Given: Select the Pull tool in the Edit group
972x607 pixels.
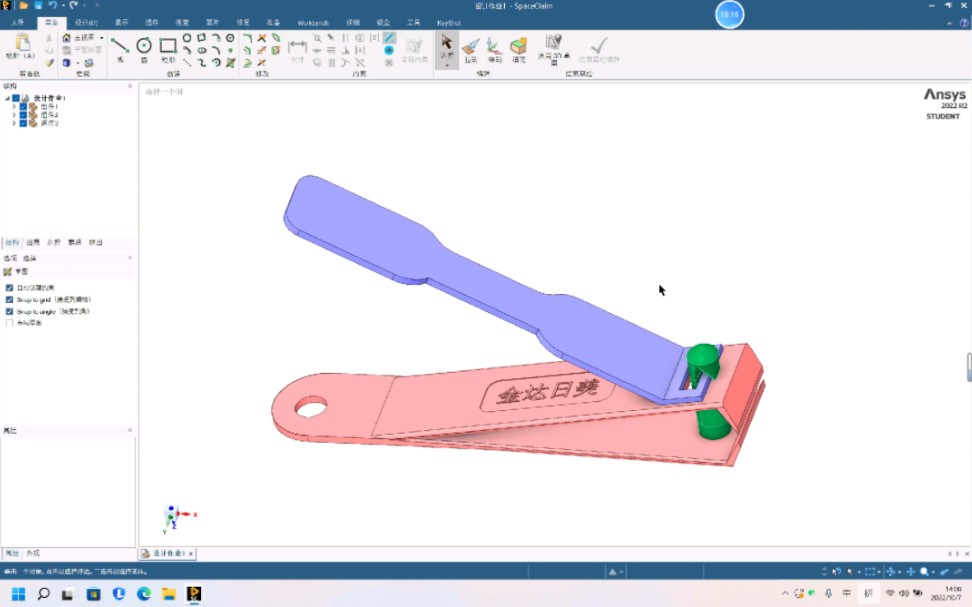Looking at the screenshot, I should 472,46.
